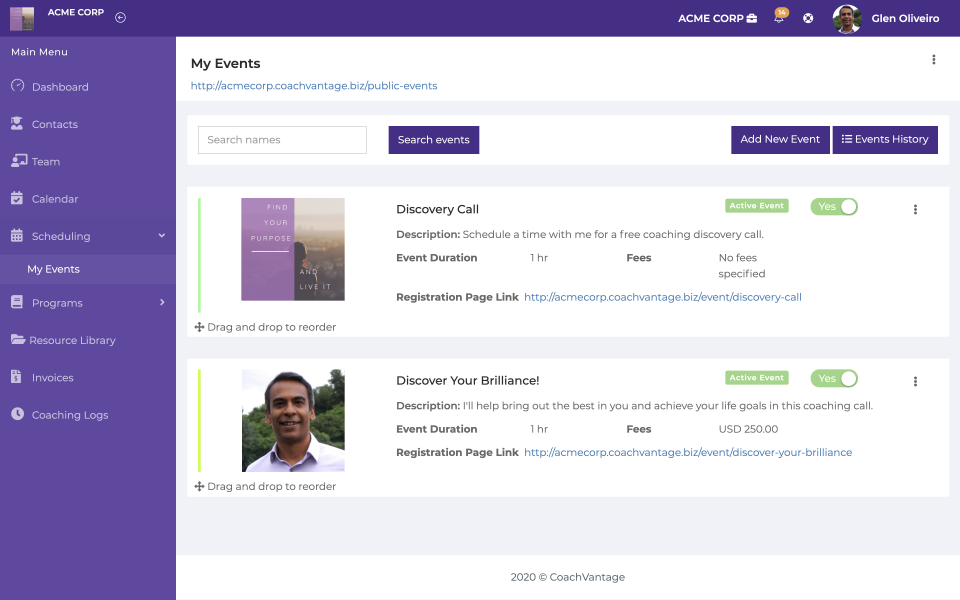This screenshot has width=960, height=600.
Task: Disable the Discover Your Brilliance event
Action: pyautogui.click(x=834, y=379)
